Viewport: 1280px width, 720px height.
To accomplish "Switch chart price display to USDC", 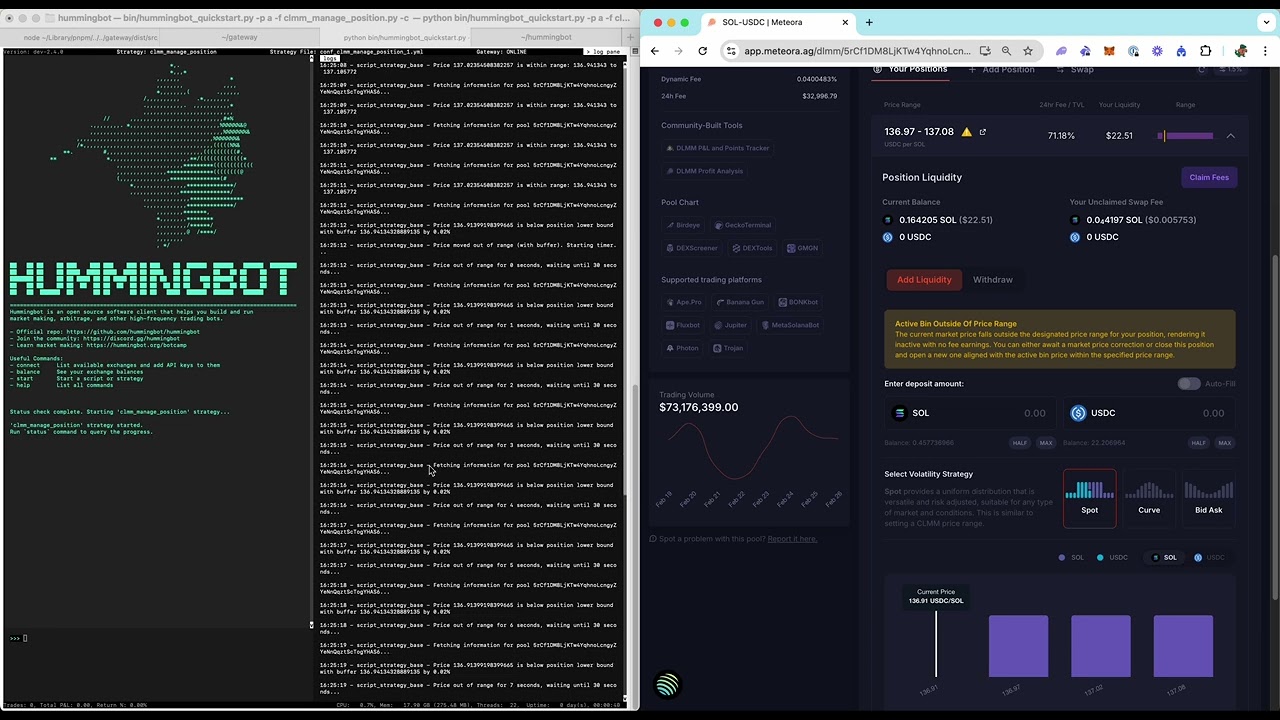I will [1209, 557].
